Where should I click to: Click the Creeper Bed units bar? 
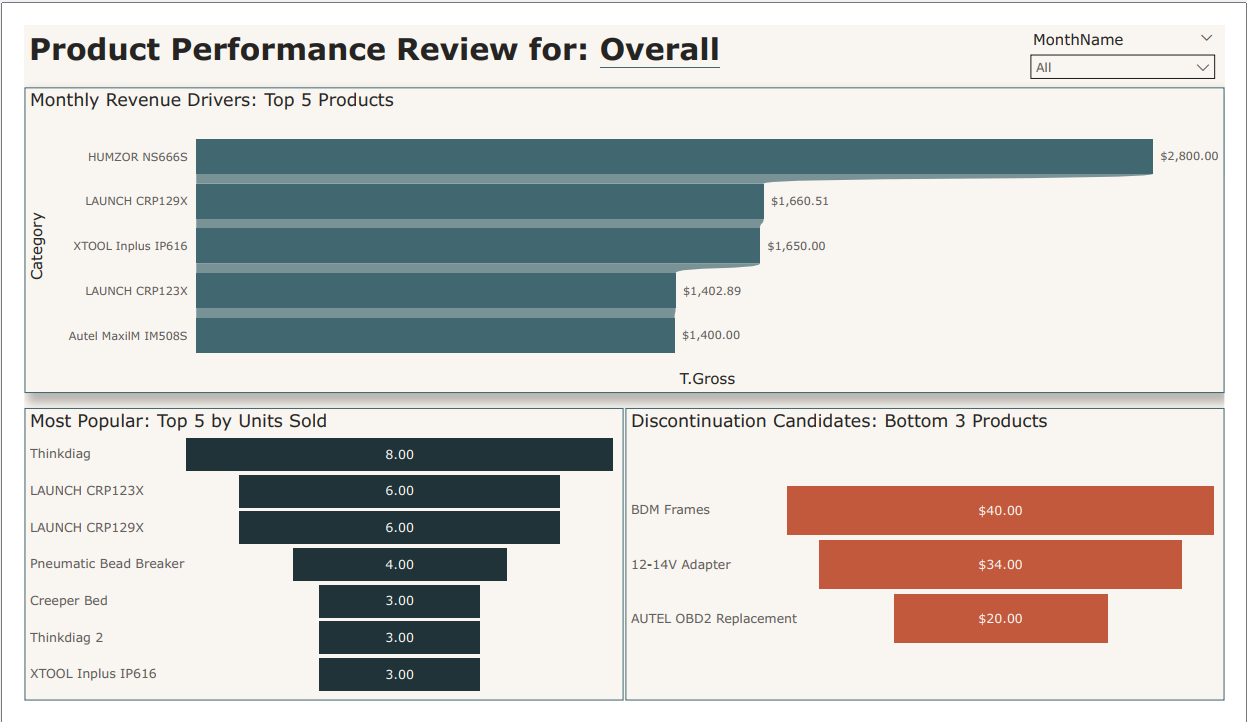point(399,600)
